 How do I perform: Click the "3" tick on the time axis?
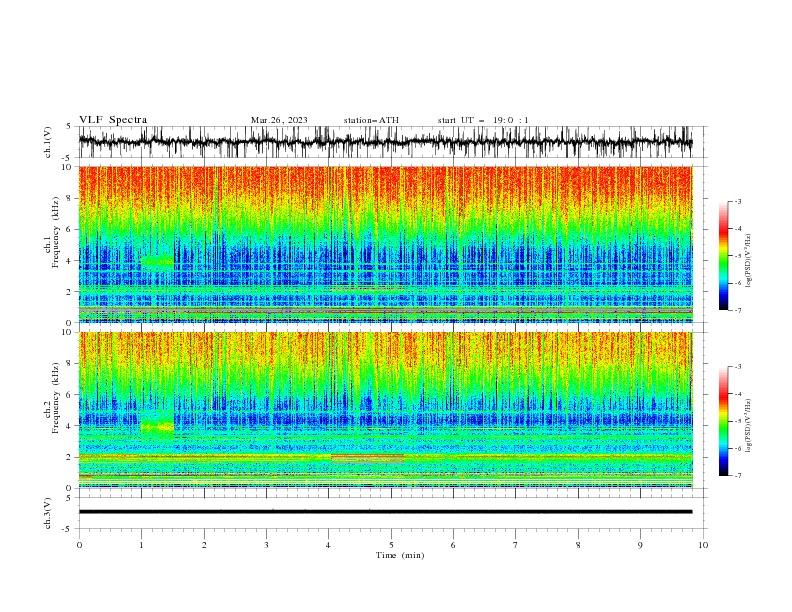[266, 545]
